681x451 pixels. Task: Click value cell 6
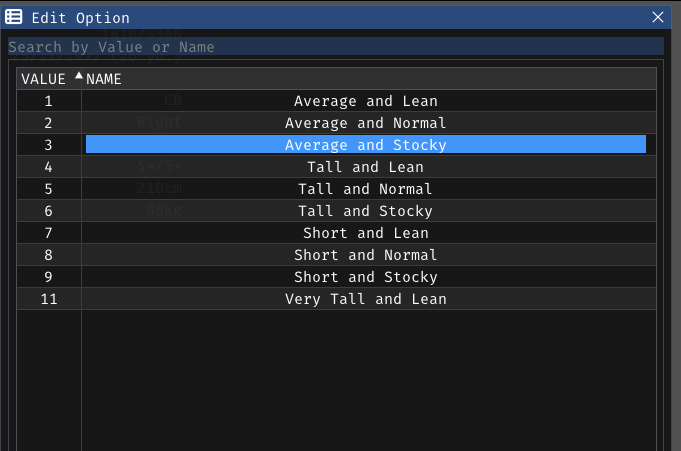49,211
